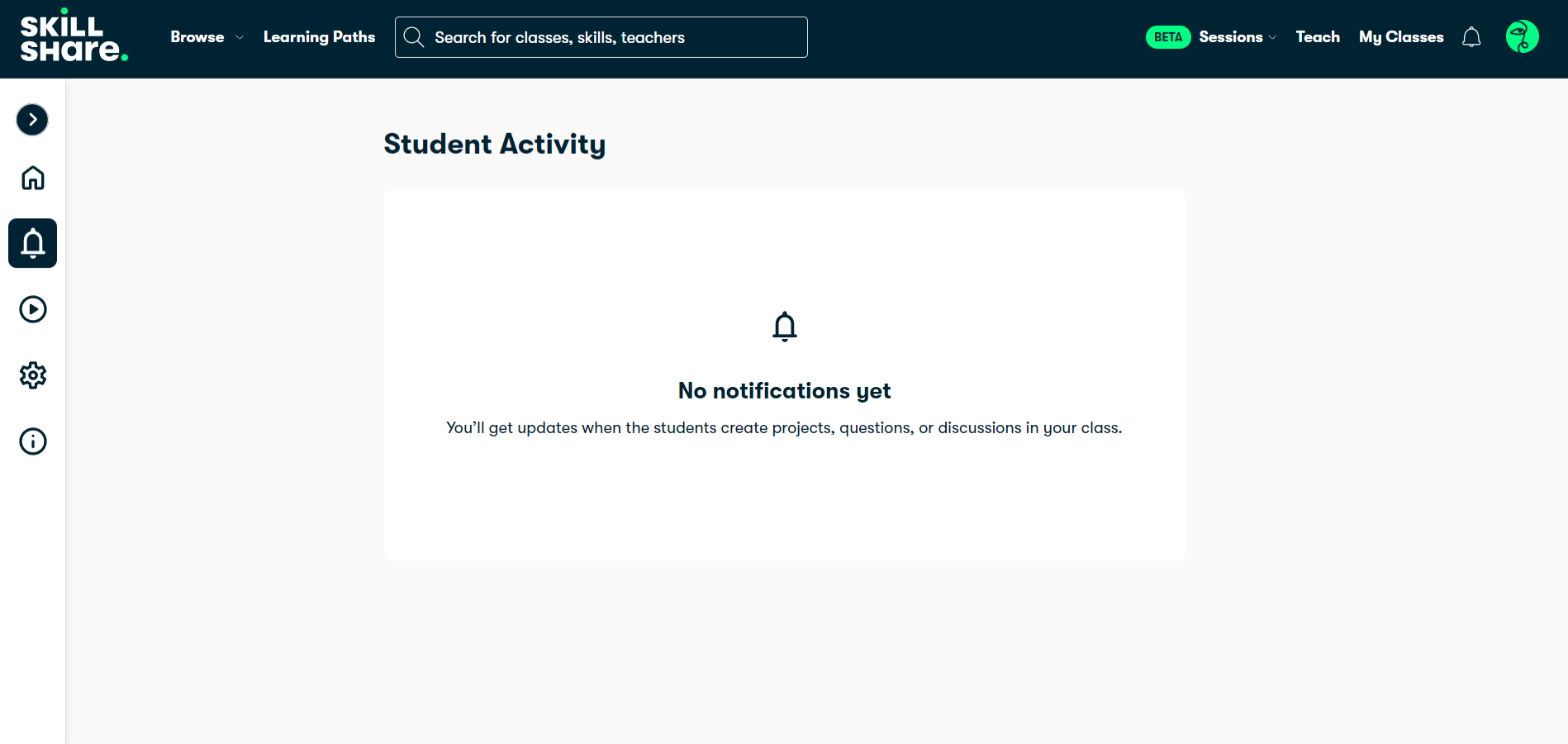This screenshot has height=744, width=1568.
Task: Click the chevron arrow in the sidebar circle
Action: click(32, 120)
